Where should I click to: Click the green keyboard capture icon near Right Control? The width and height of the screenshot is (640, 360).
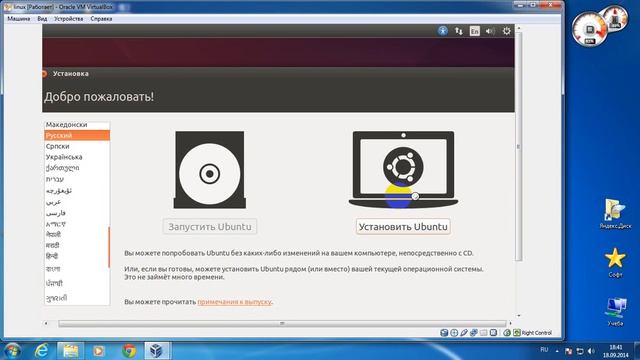(517, 333)
